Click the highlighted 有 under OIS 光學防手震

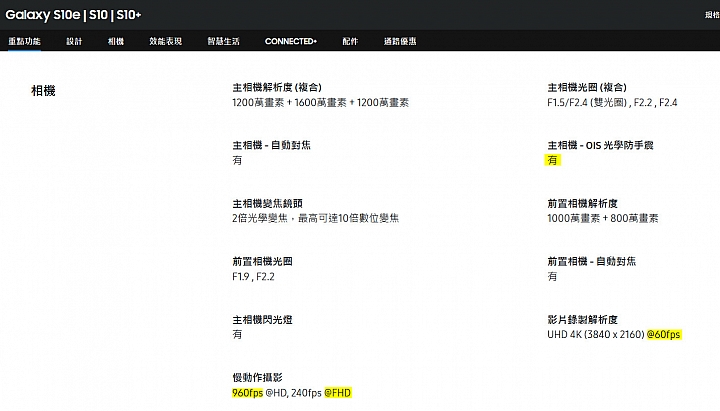pyautogui.click(x=552, y=160)
